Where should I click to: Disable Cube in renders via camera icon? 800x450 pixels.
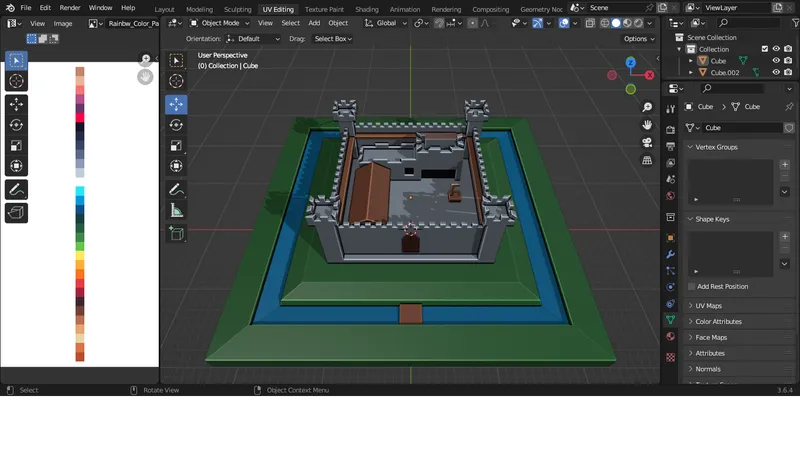[x=788, y=61]
